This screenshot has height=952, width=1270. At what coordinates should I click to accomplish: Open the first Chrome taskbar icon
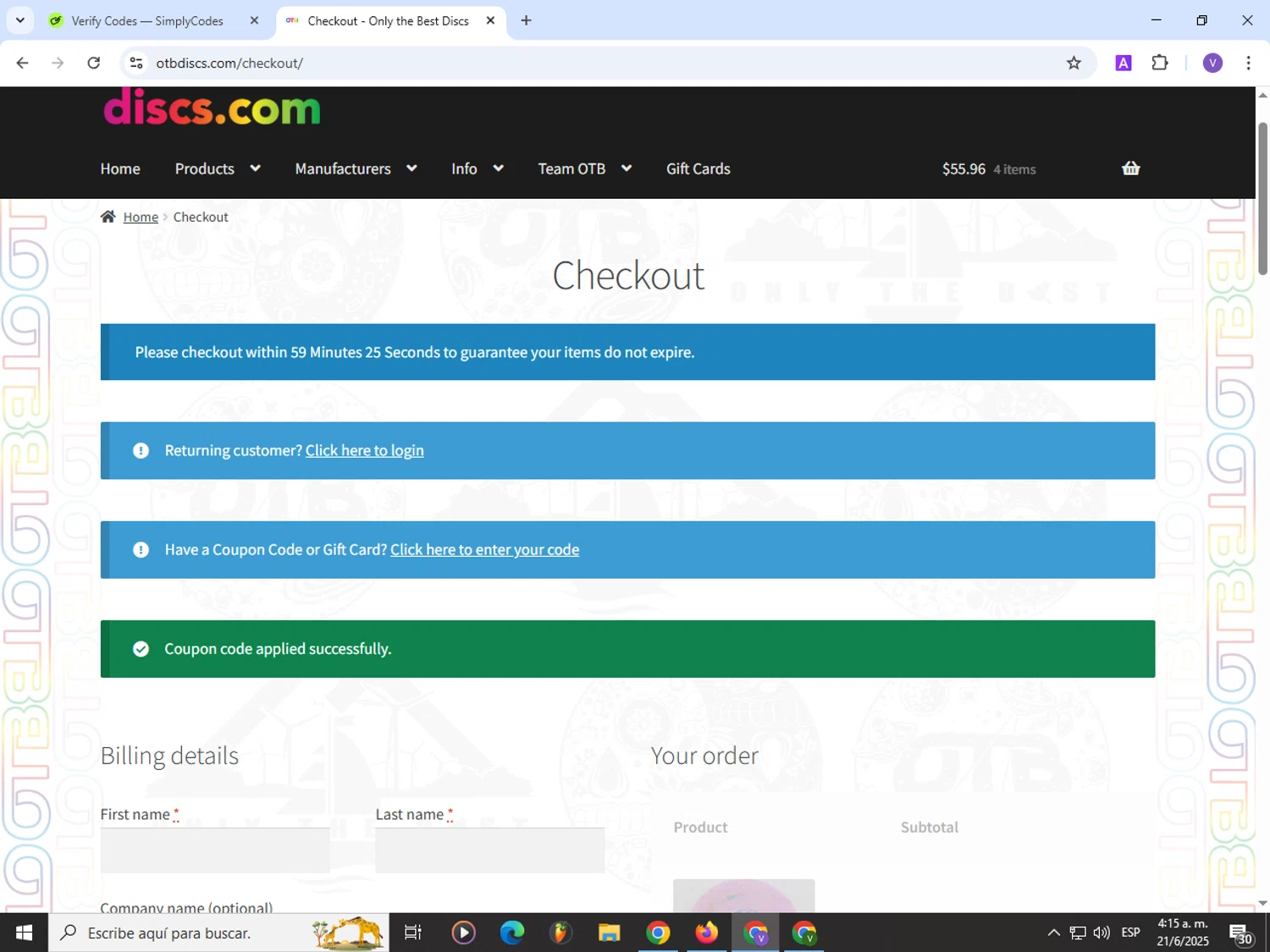point(658,933)
